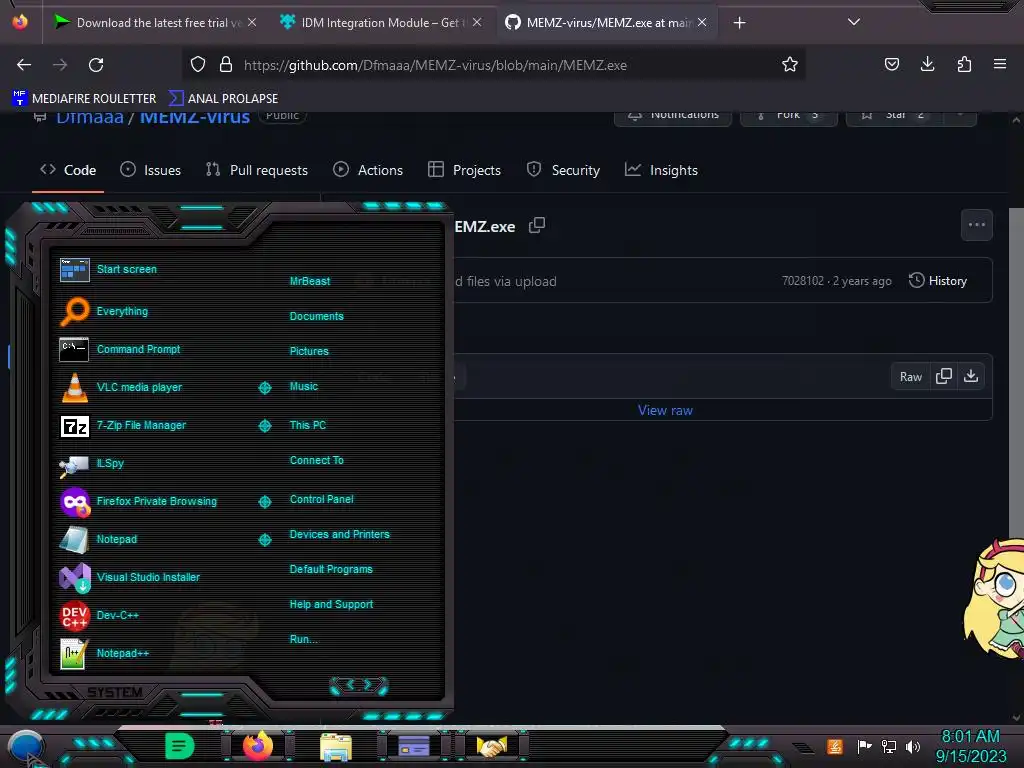Click the start menu shutdown arrows control
This screenshot has height=768, width=1024.
(359, 685)
